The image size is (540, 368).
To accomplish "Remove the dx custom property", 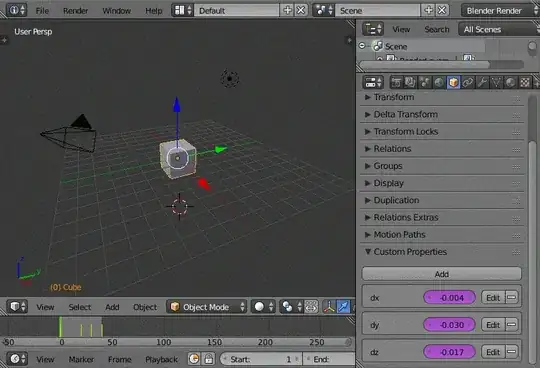I will pos(512,297).
